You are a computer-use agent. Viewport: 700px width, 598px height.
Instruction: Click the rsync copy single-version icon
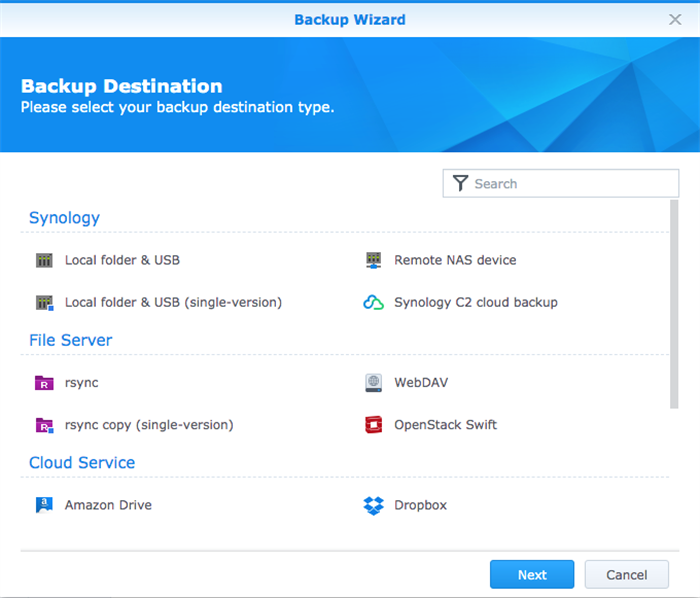point(45,425)
